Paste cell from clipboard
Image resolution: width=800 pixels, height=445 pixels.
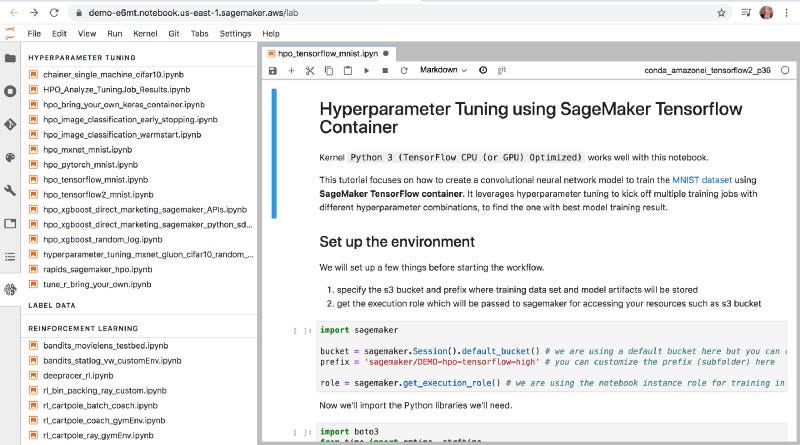[x=347, y=70]
